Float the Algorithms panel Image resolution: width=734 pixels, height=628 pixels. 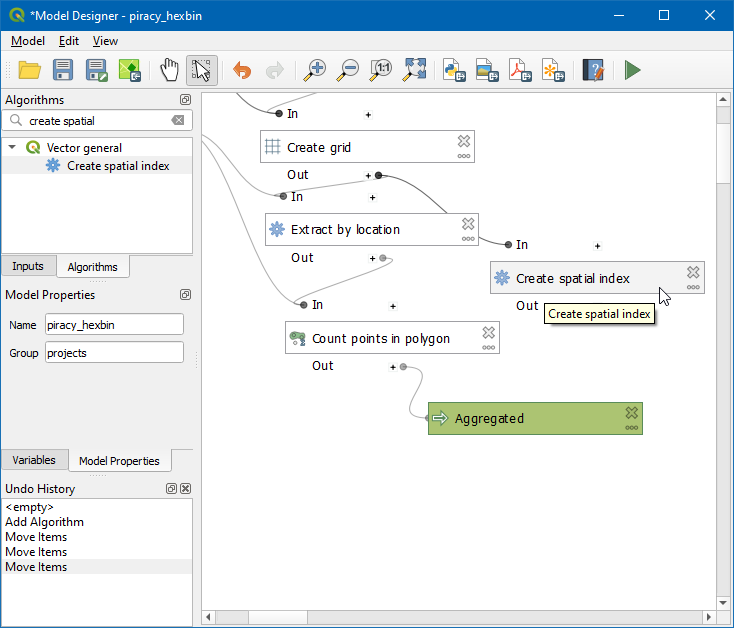185,100
